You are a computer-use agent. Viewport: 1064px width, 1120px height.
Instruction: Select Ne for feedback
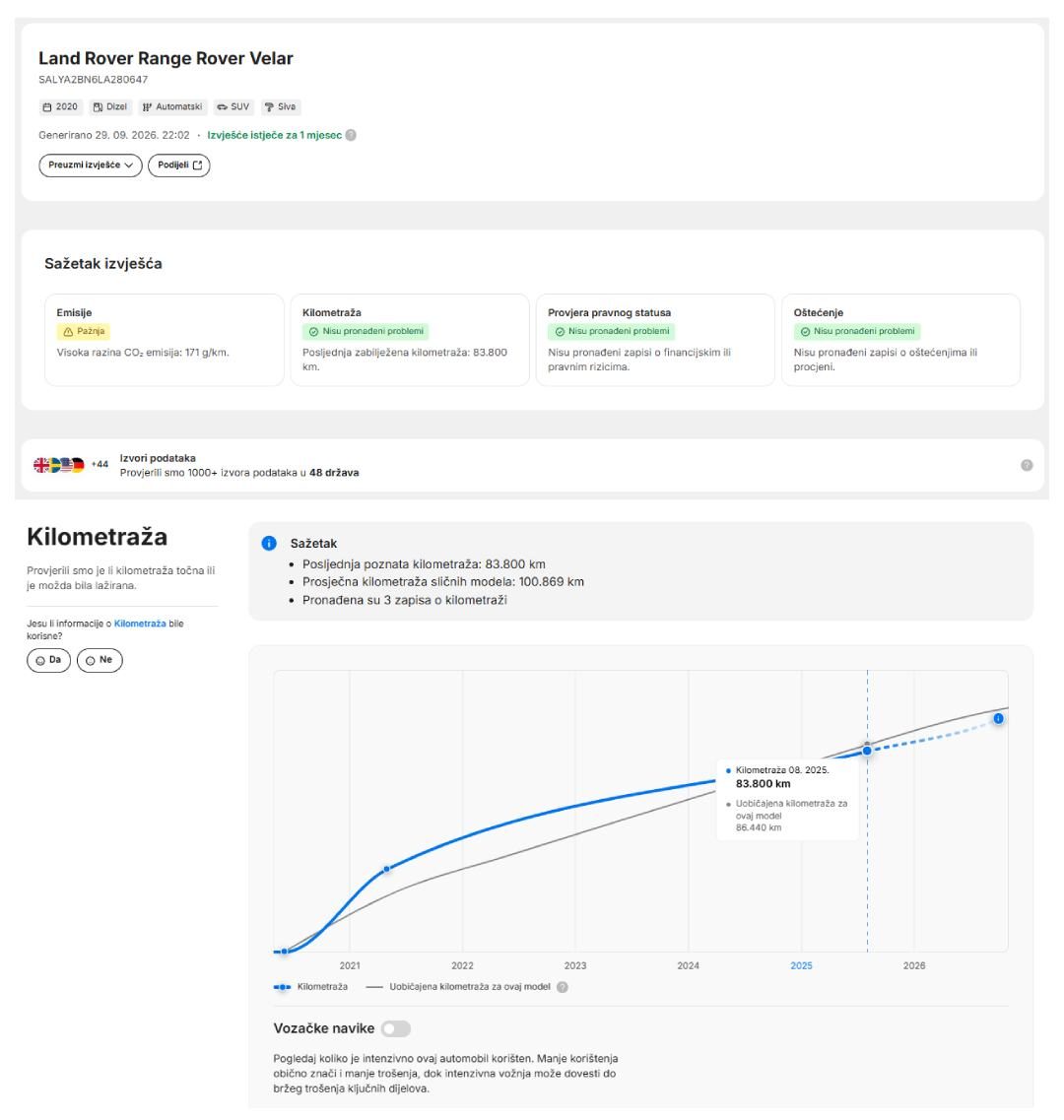(x=100, y=660)
